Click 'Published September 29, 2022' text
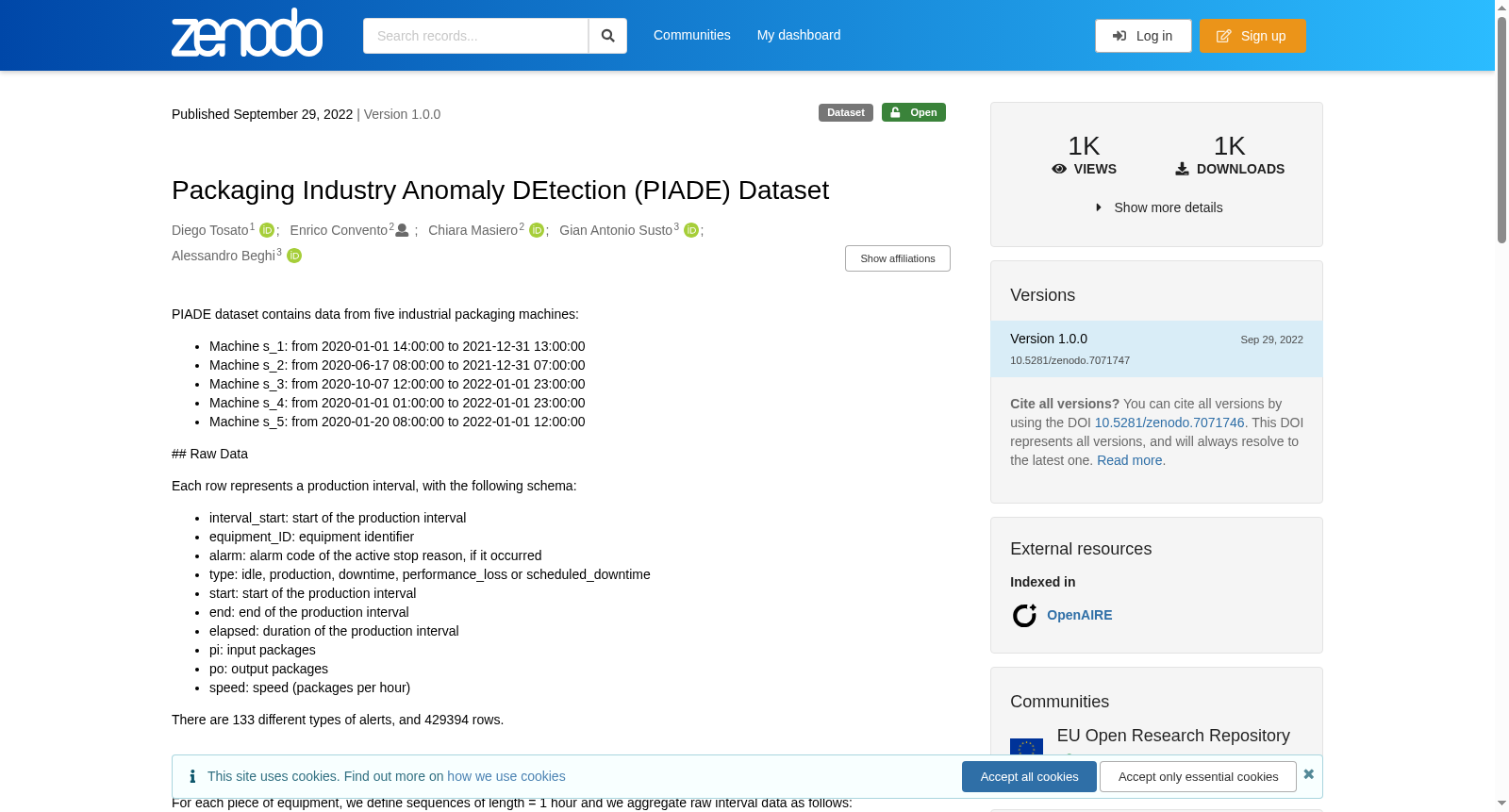The width and height of the screenshot is (1509, 812). tap(262, 114)
